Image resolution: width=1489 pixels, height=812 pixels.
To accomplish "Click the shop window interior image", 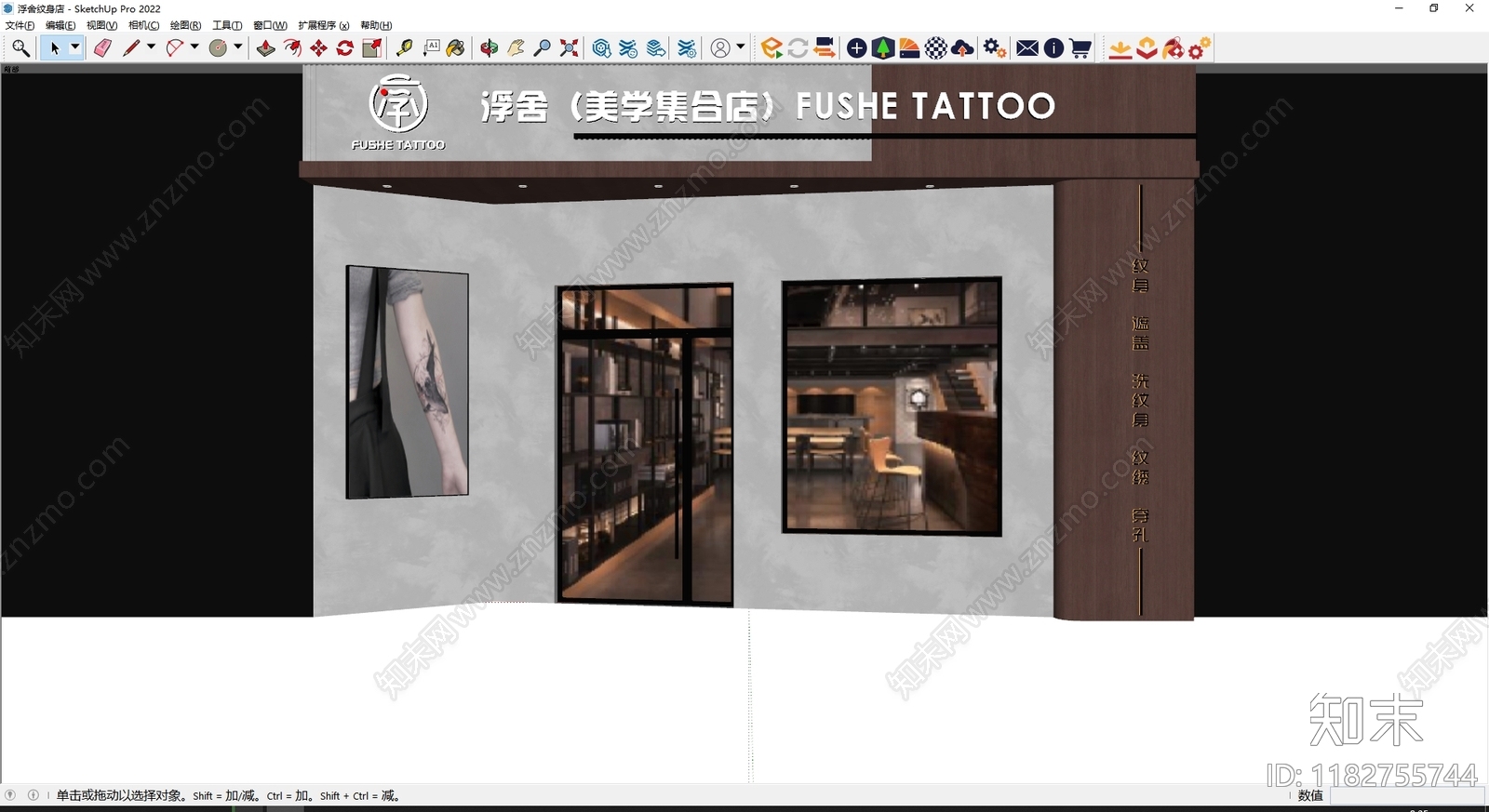I will point(892,406).
